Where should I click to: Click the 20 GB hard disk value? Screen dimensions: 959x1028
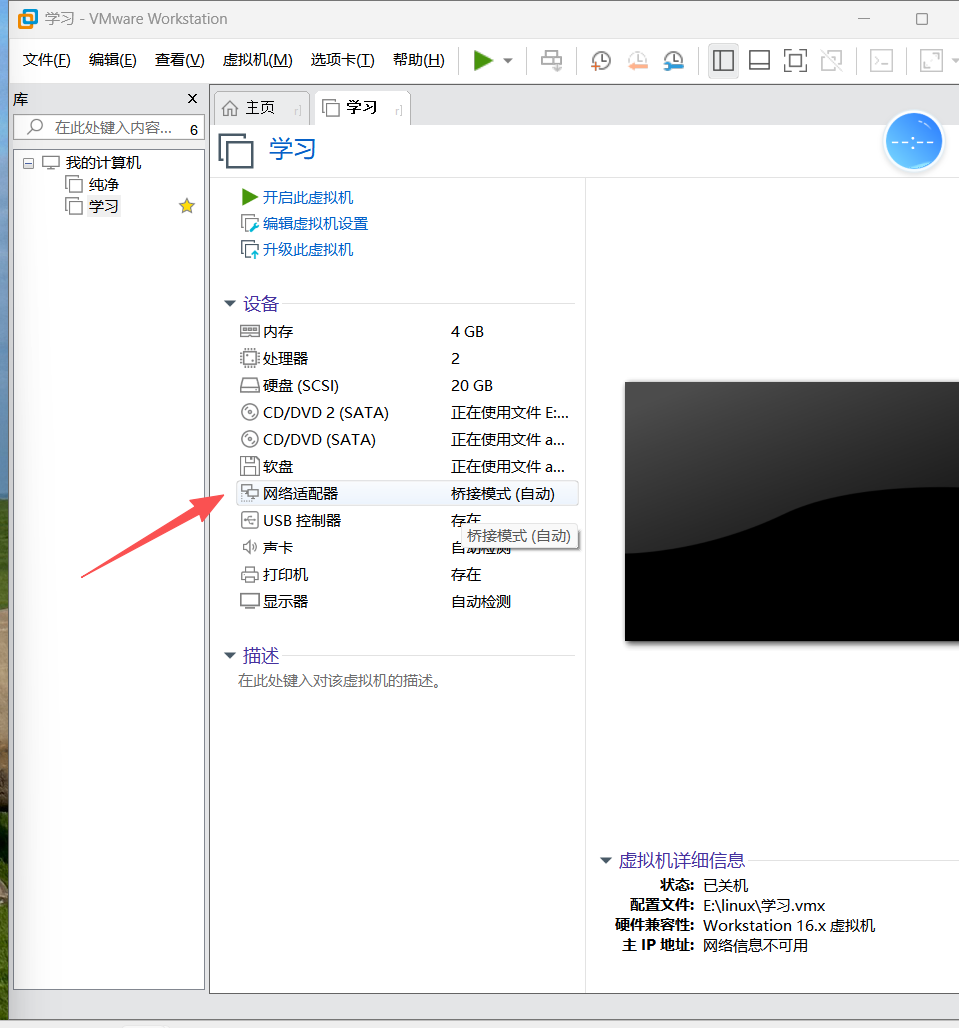pos(472,386)
